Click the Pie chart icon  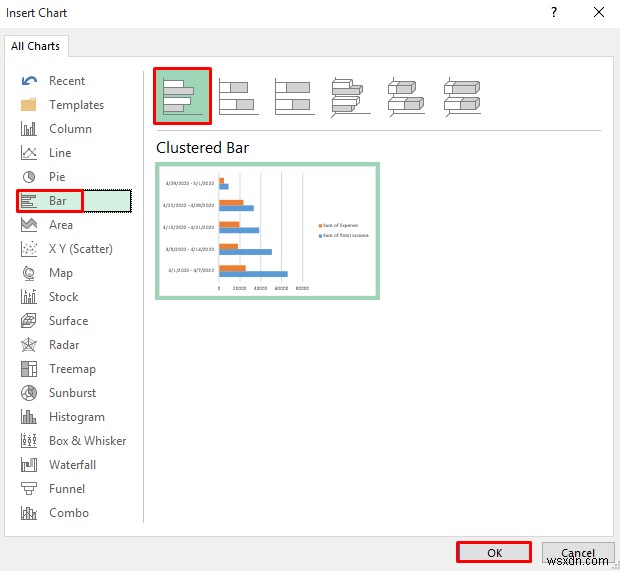click(x=28, y=177)
